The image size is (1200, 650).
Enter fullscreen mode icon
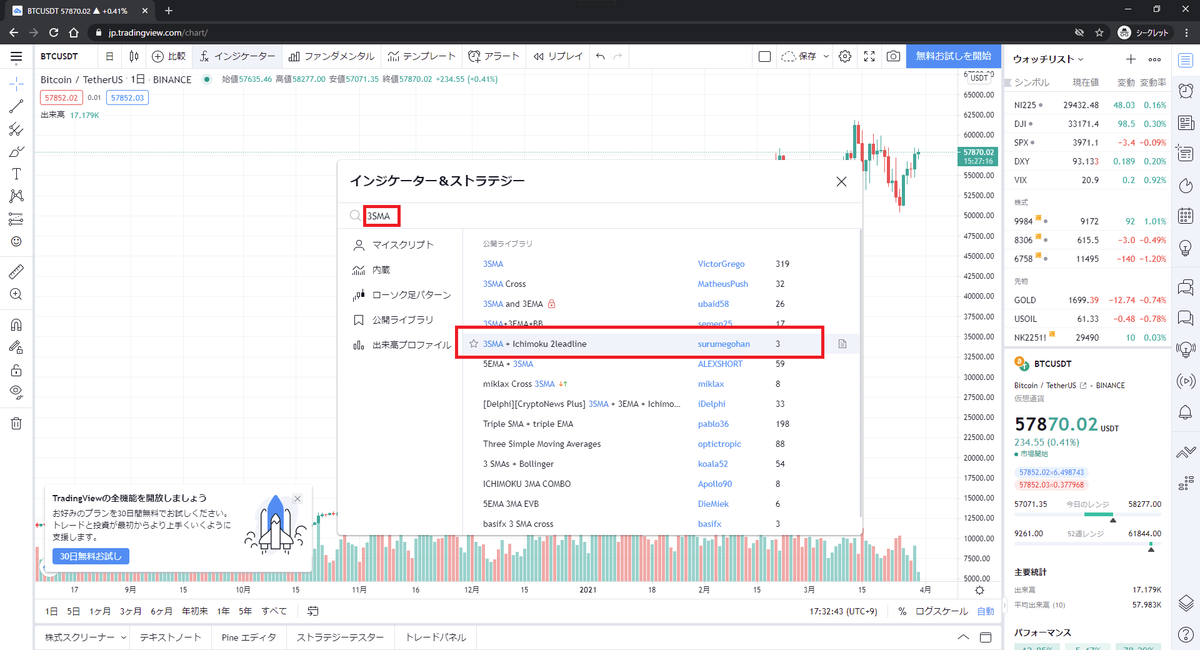tap(869, 57)
